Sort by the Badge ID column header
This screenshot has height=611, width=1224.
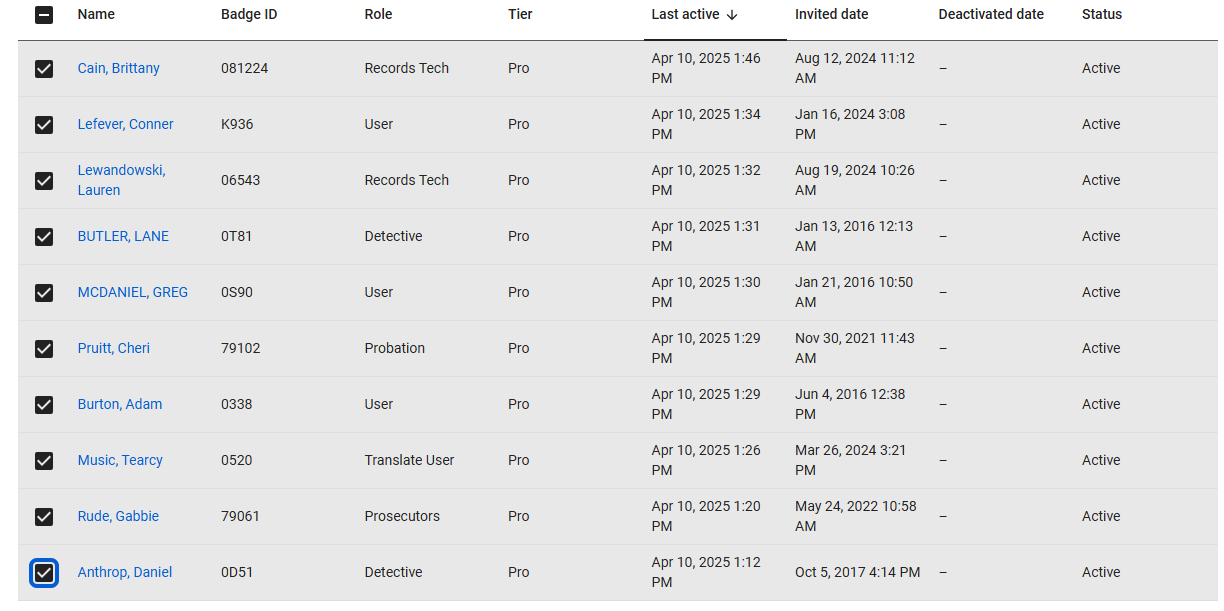click(x=249, y=15)
